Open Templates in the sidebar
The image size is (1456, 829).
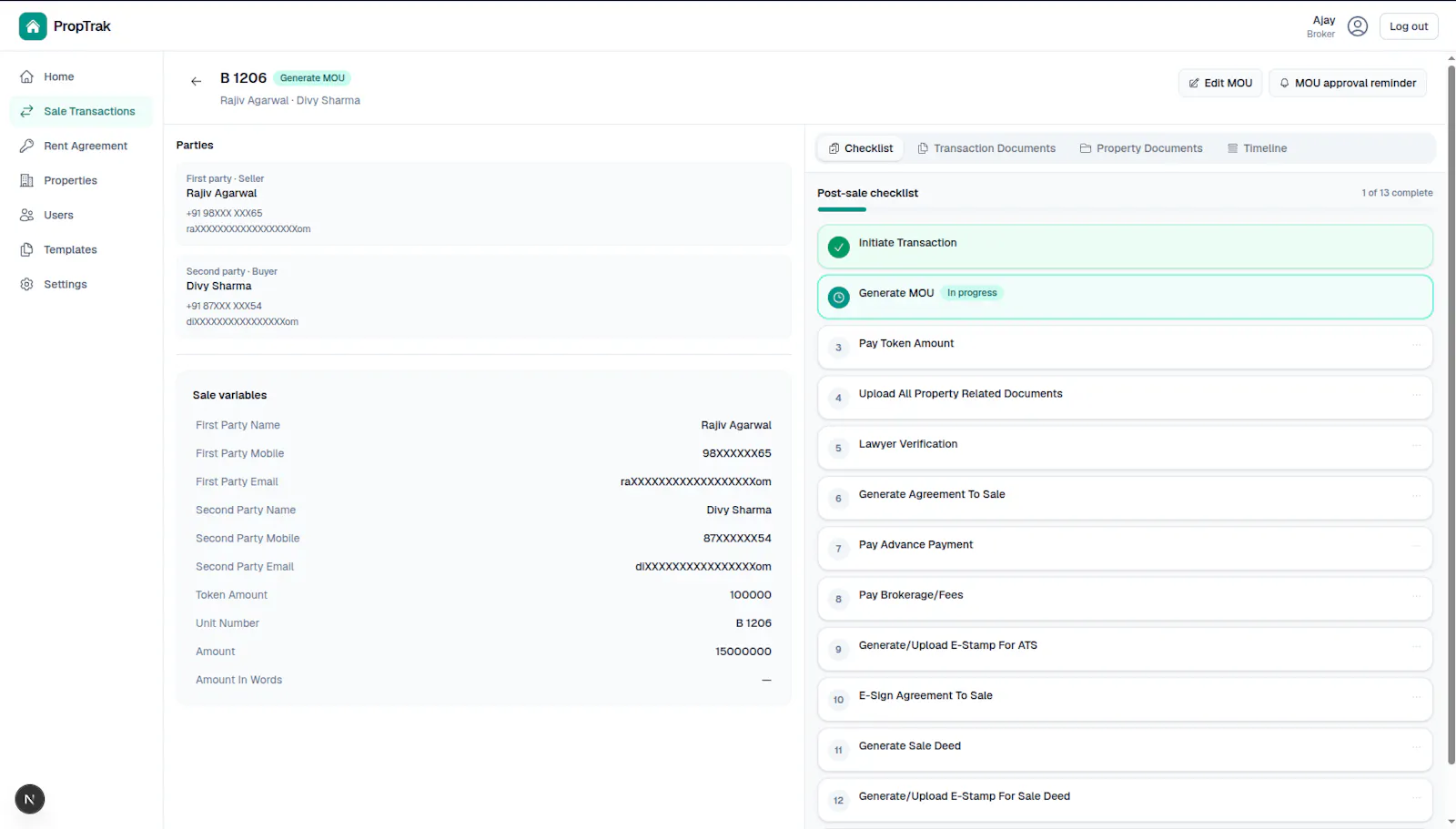pos(82,249)
